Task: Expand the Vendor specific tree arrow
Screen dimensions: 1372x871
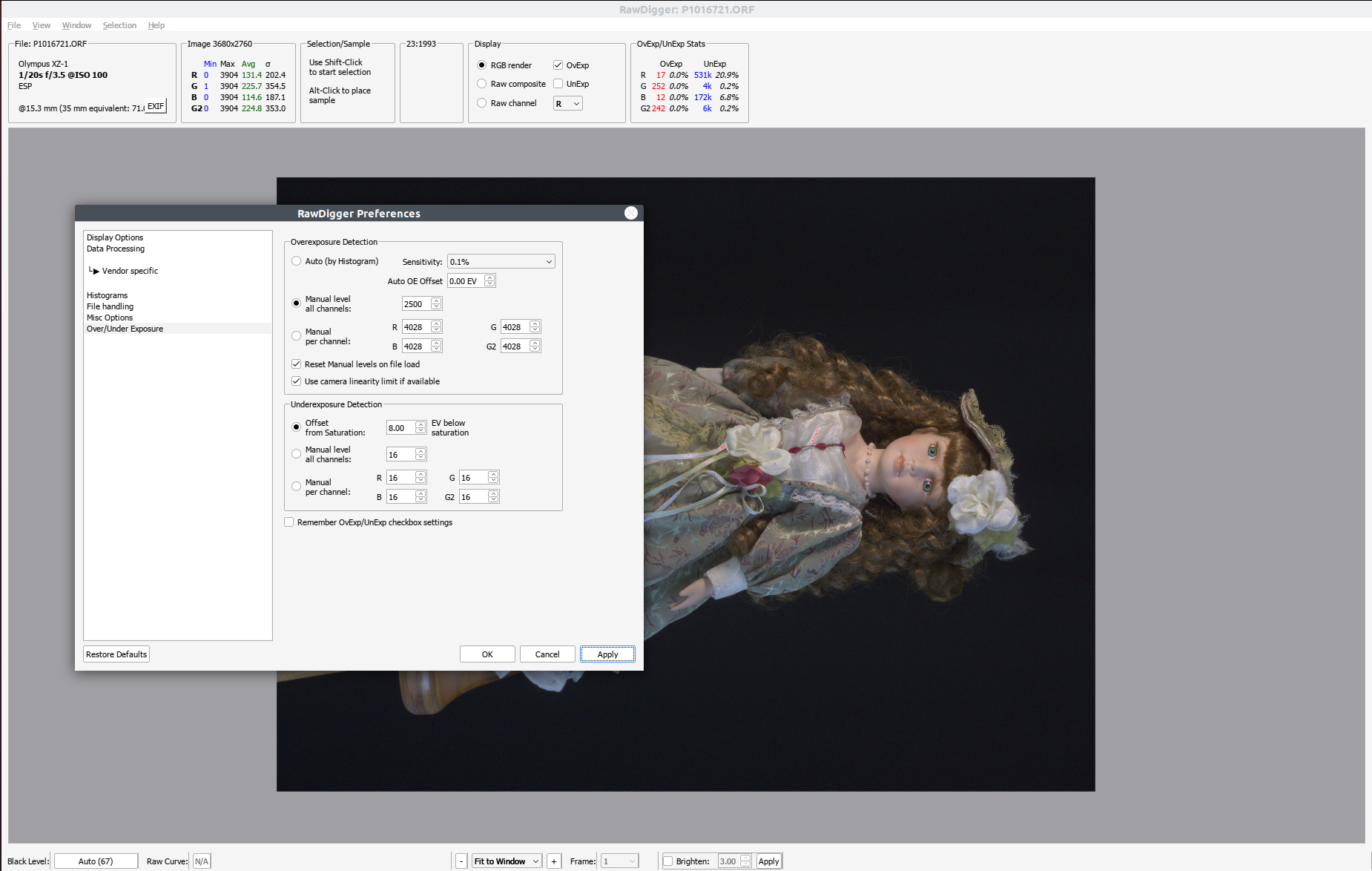Action: pyautogui.click(x=95, y=272)
